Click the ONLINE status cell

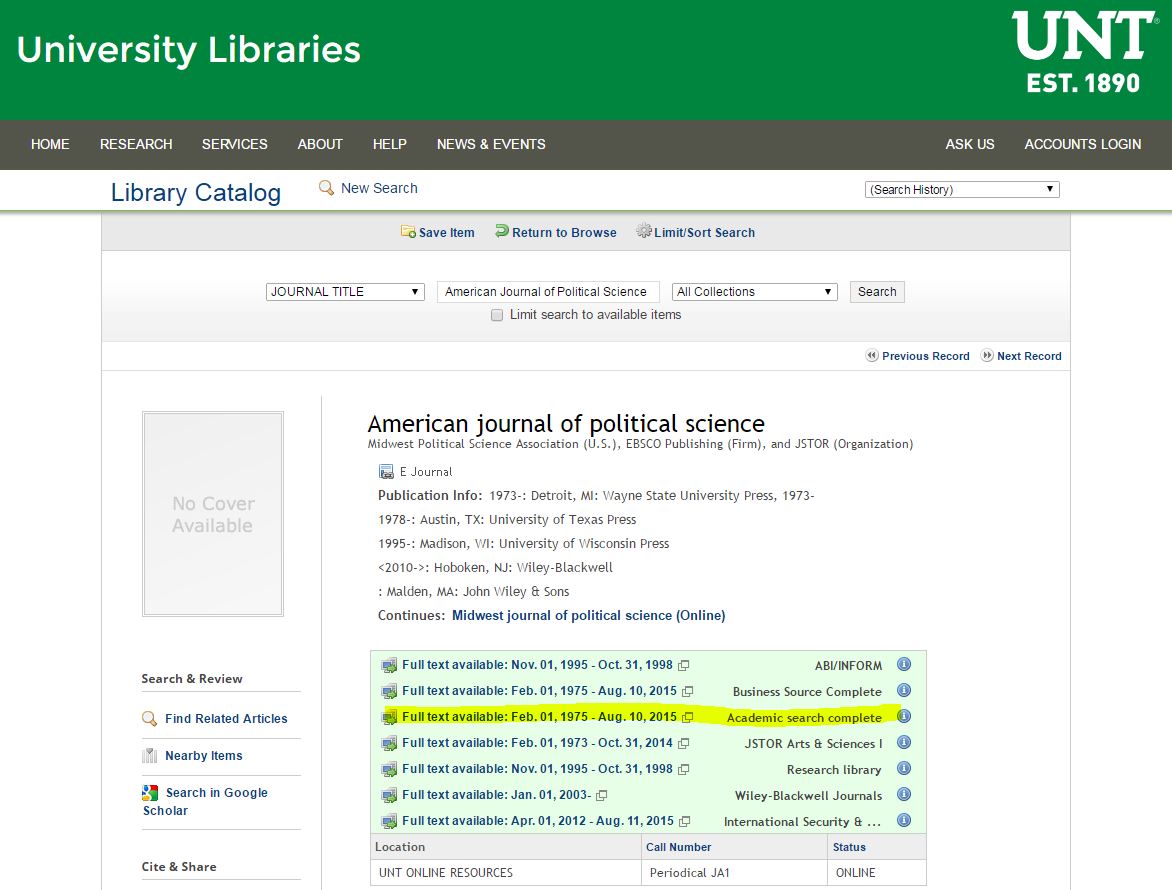click(x=877, y=873)
